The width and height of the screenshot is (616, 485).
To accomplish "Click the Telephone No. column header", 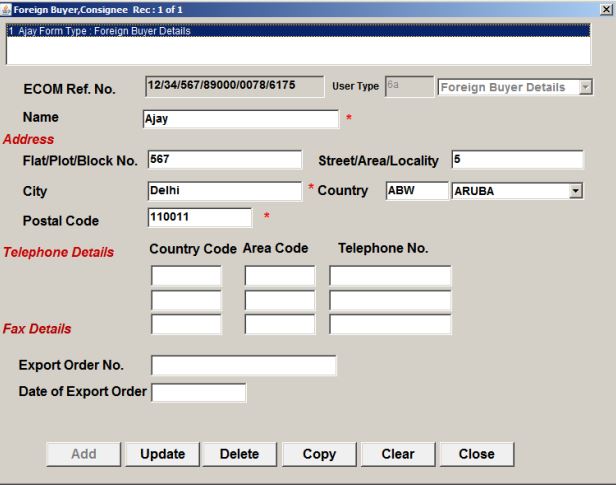I will (x=383, y=248).
